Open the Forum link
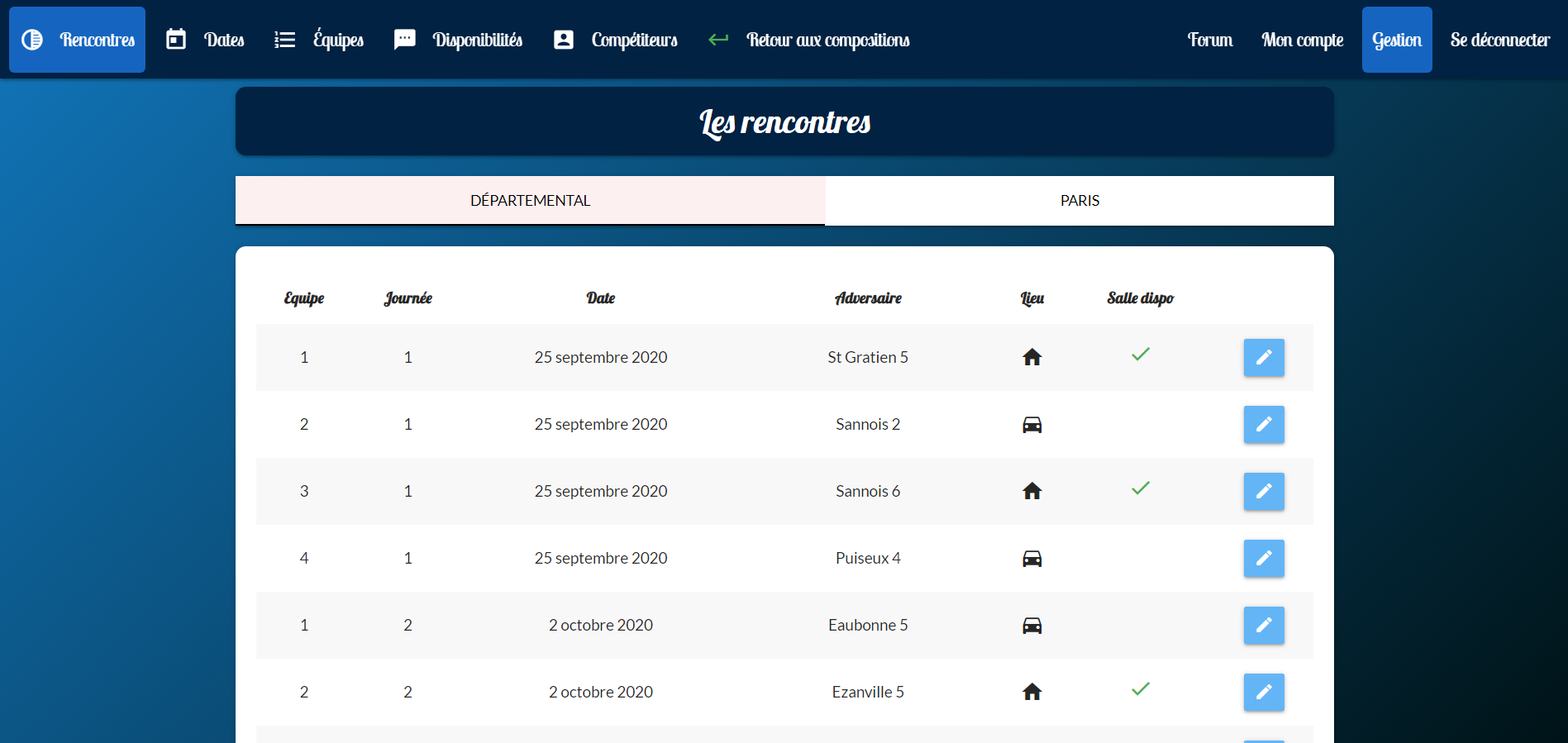 coord(1210,40)
